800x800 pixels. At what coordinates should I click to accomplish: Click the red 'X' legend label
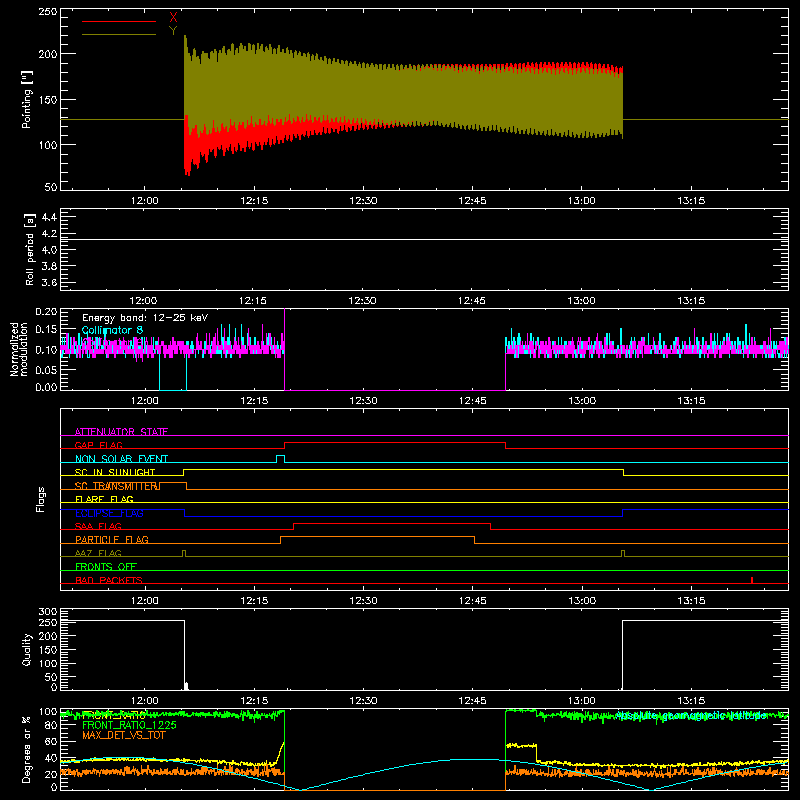coord(173,18)
